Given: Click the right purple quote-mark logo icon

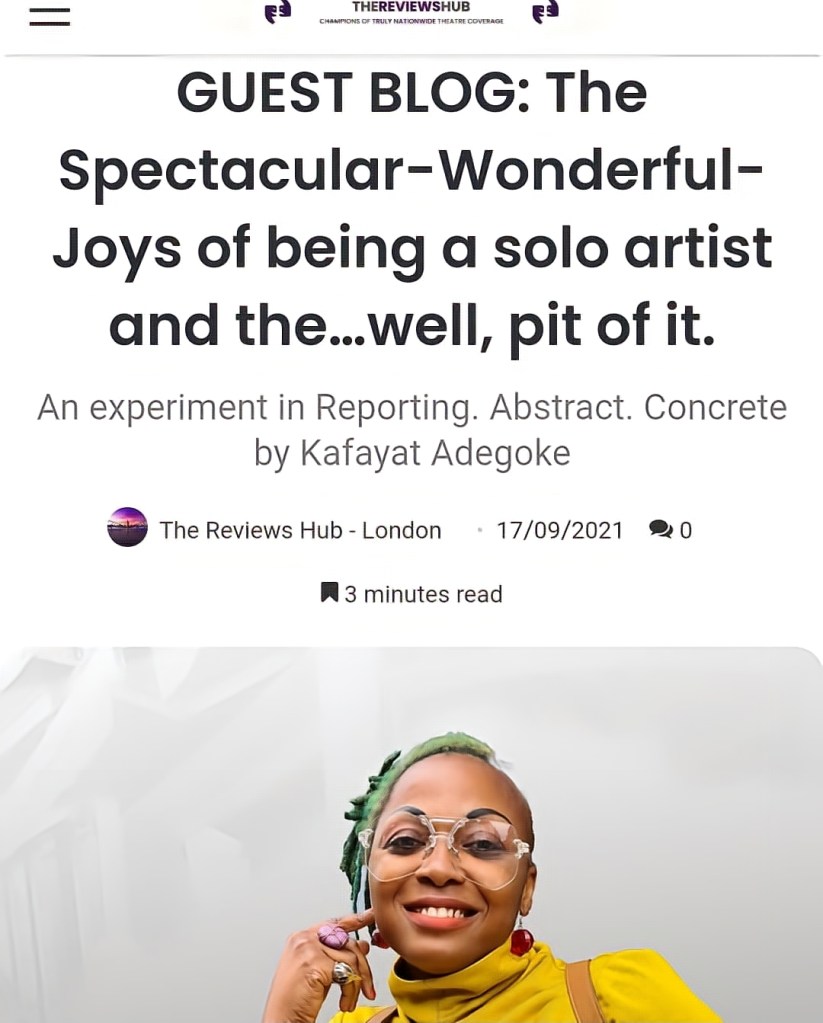Looking at the screenshot, I should pos(545,12).
